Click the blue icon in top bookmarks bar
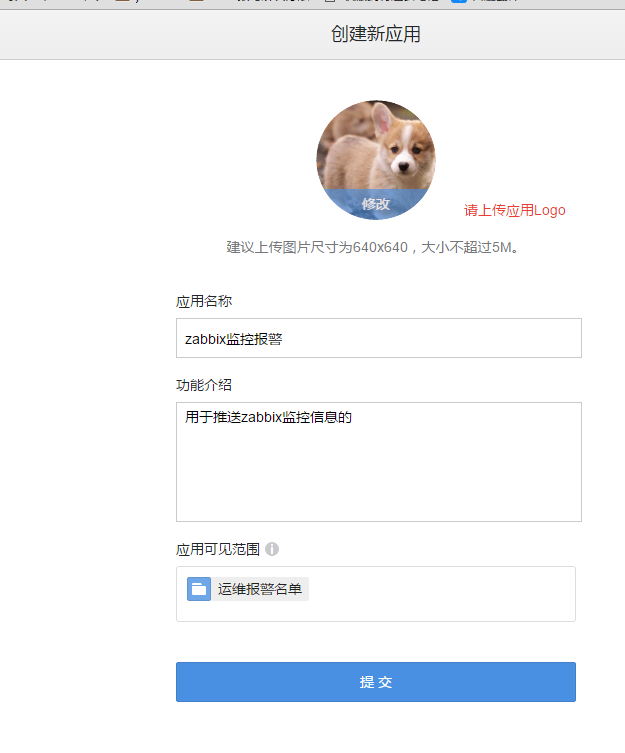This screenshot has width=625, height=753. point(459,1)
